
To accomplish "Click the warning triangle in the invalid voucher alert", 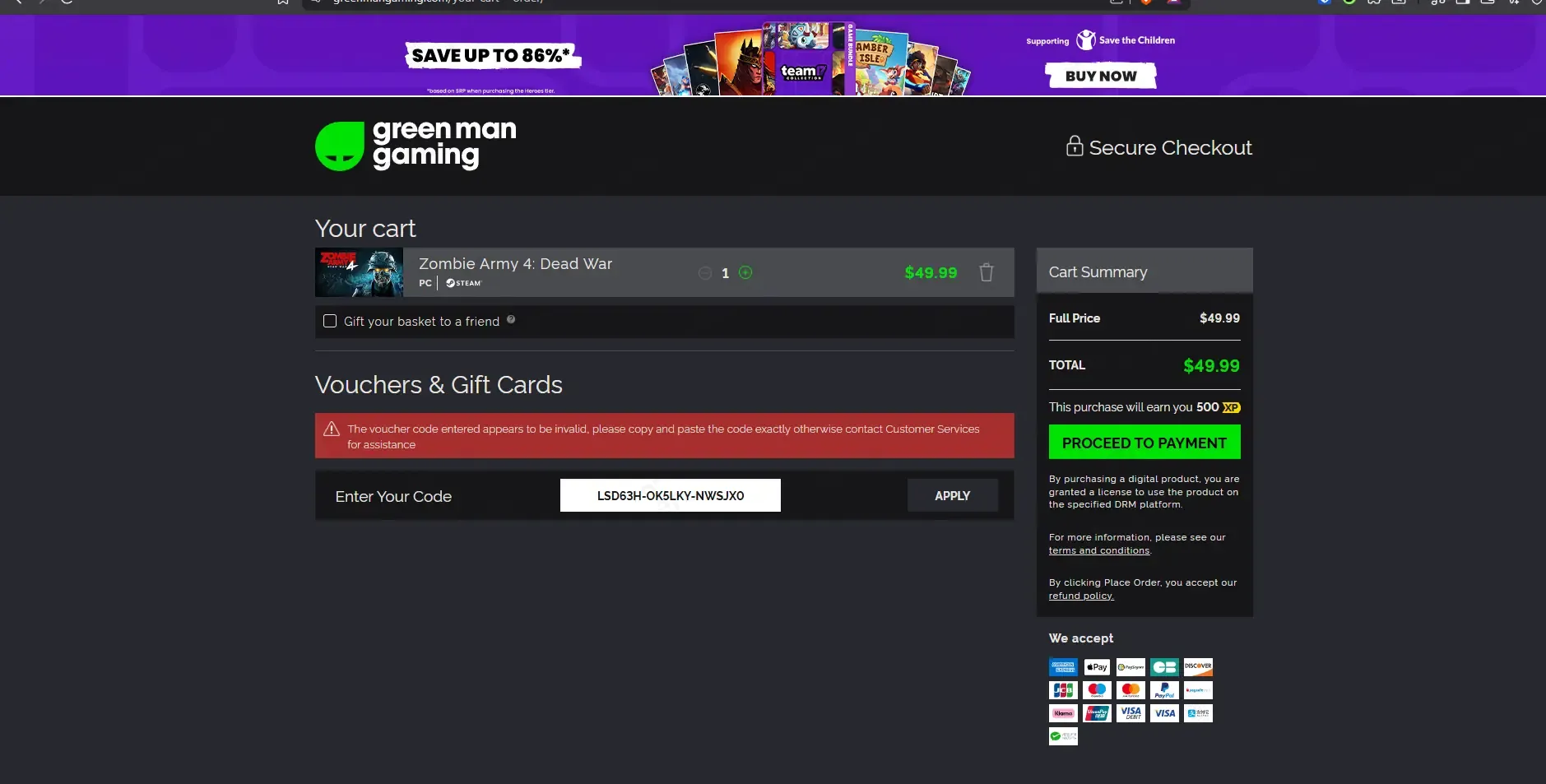I will click(332, 429).
